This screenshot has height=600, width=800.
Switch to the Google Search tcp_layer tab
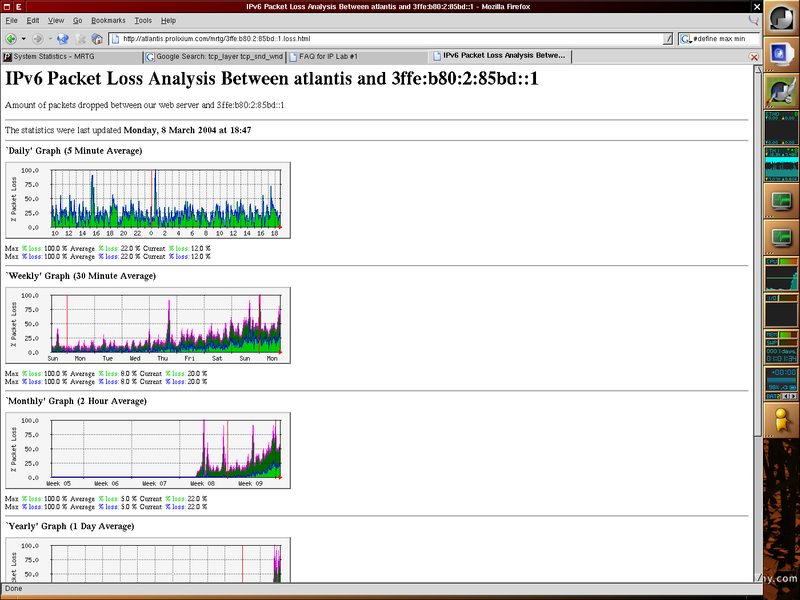tap(214, 57)
